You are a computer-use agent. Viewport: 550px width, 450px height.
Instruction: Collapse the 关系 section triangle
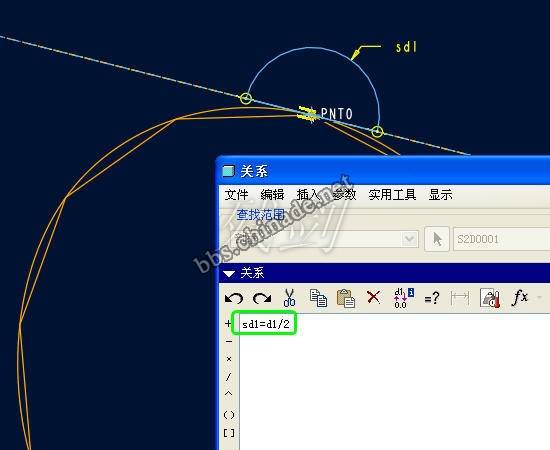[229, 274]
